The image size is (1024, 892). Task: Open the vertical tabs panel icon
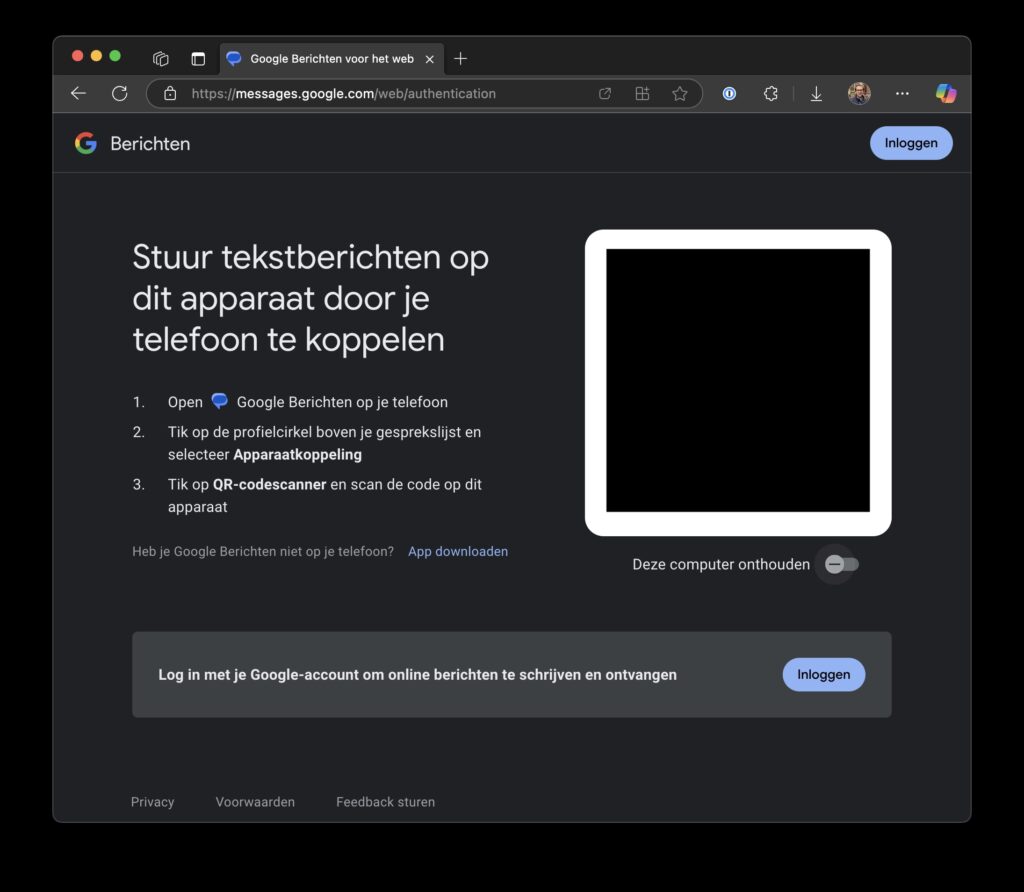[x=198, y=59]
